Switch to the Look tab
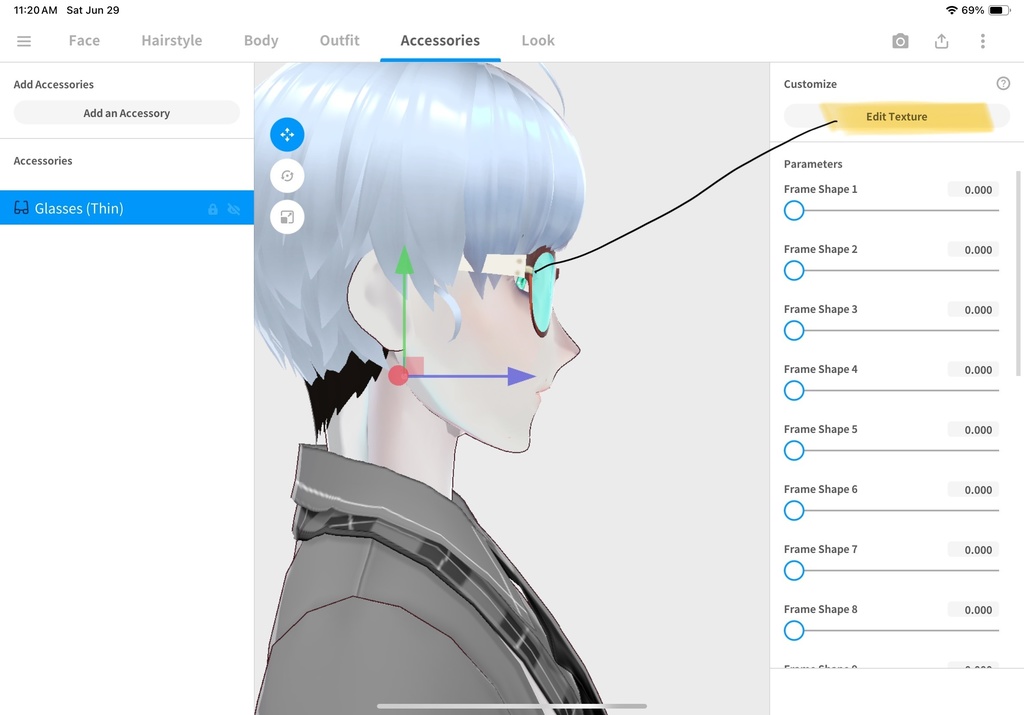Screen dimensions: 1024x715 coord(538,40)
